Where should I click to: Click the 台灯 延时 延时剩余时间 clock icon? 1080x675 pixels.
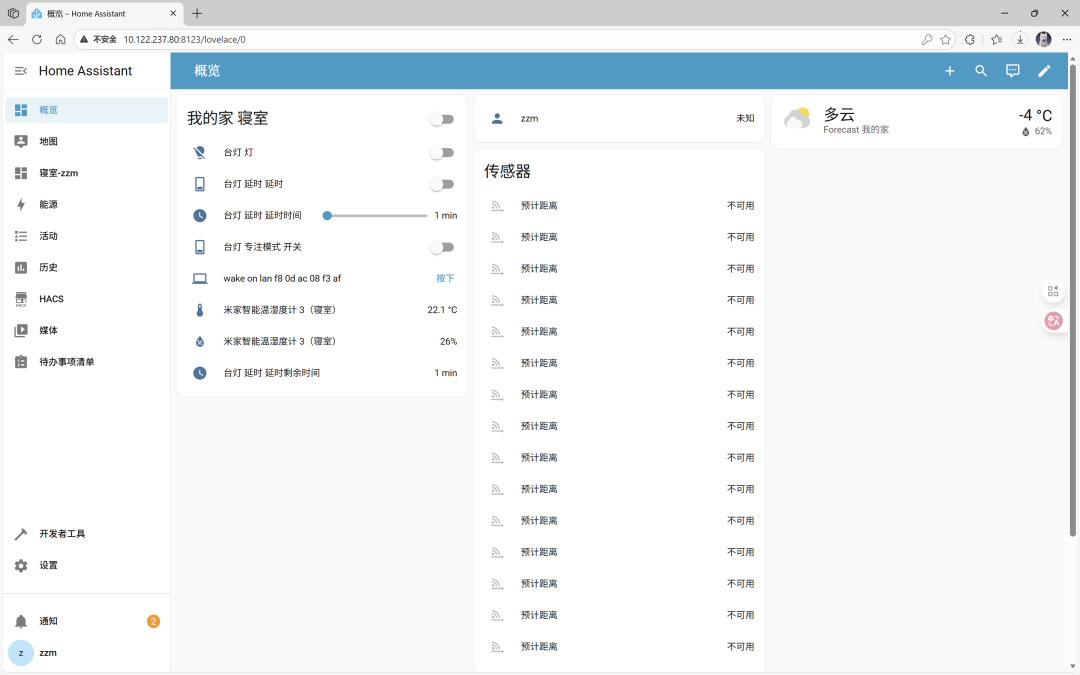[200, 373]
